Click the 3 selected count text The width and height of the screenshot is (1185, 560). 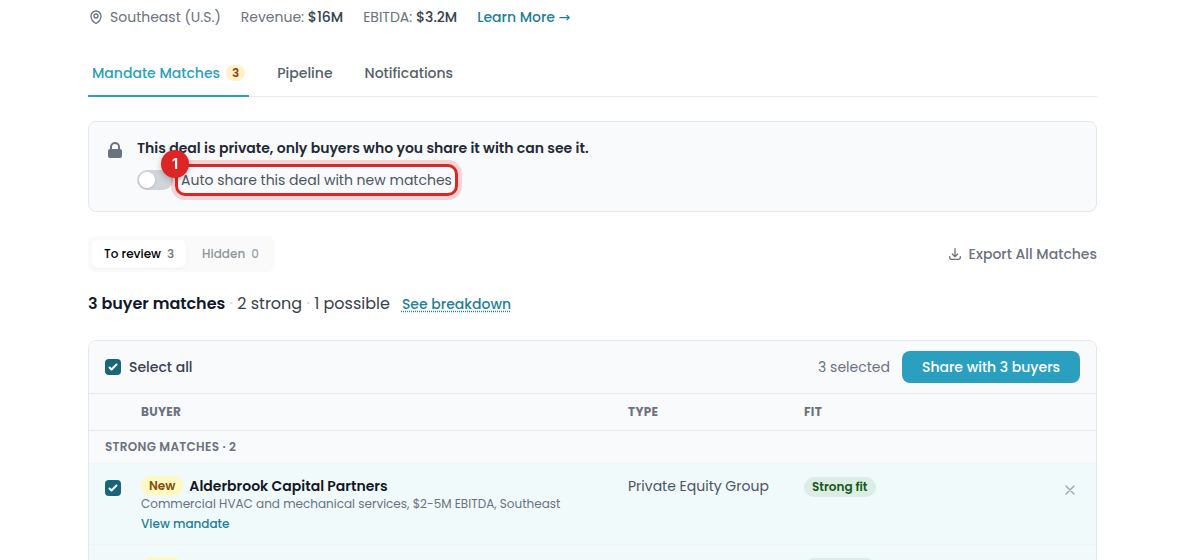[853, 367]
